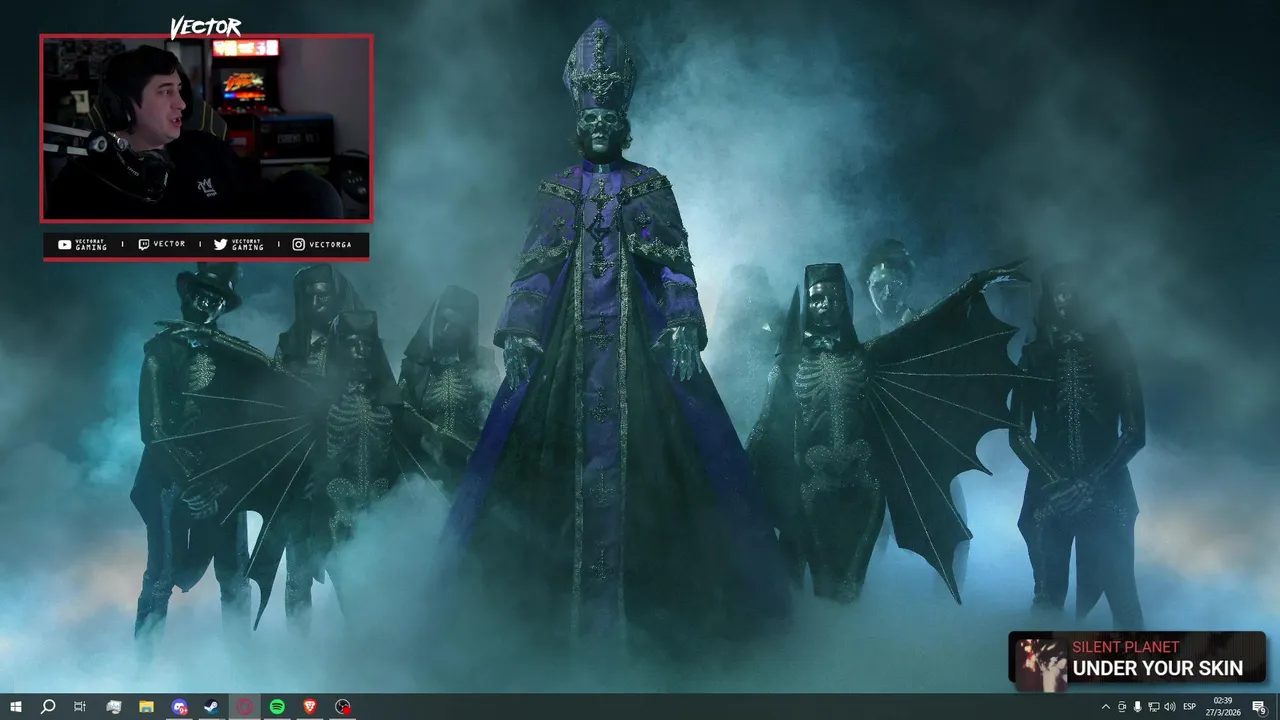Screen dimensions: 1280x720
Task: Open the Windows Start menu
Action: pos(15,707)
